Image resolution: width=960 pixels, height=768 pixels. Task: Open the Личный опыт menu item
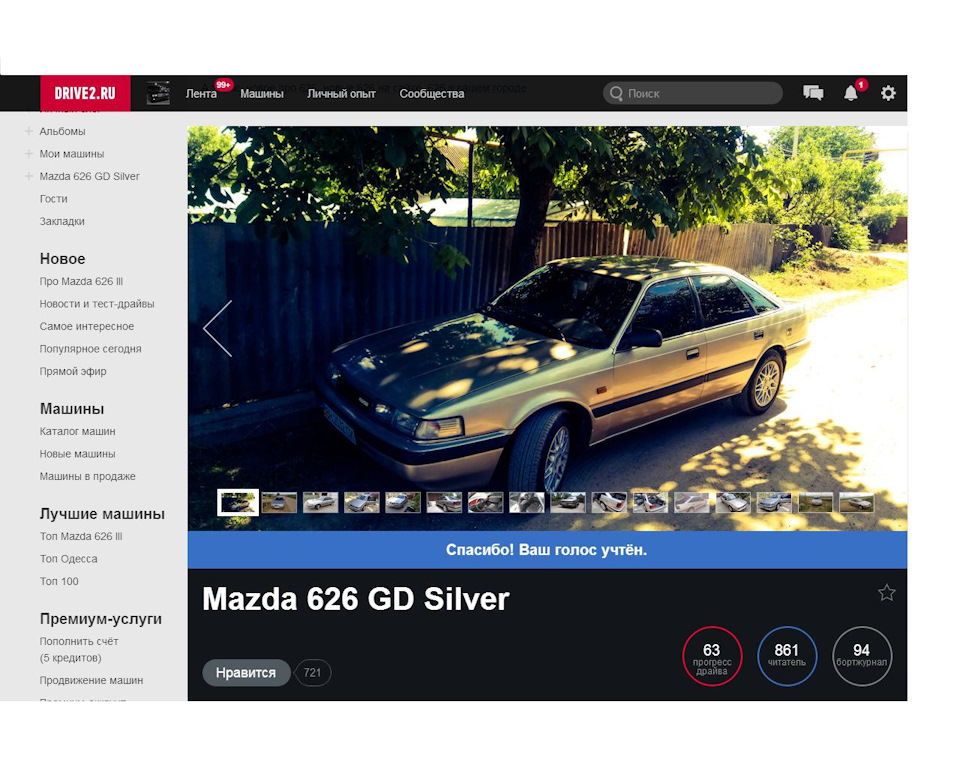pos(341,94)
